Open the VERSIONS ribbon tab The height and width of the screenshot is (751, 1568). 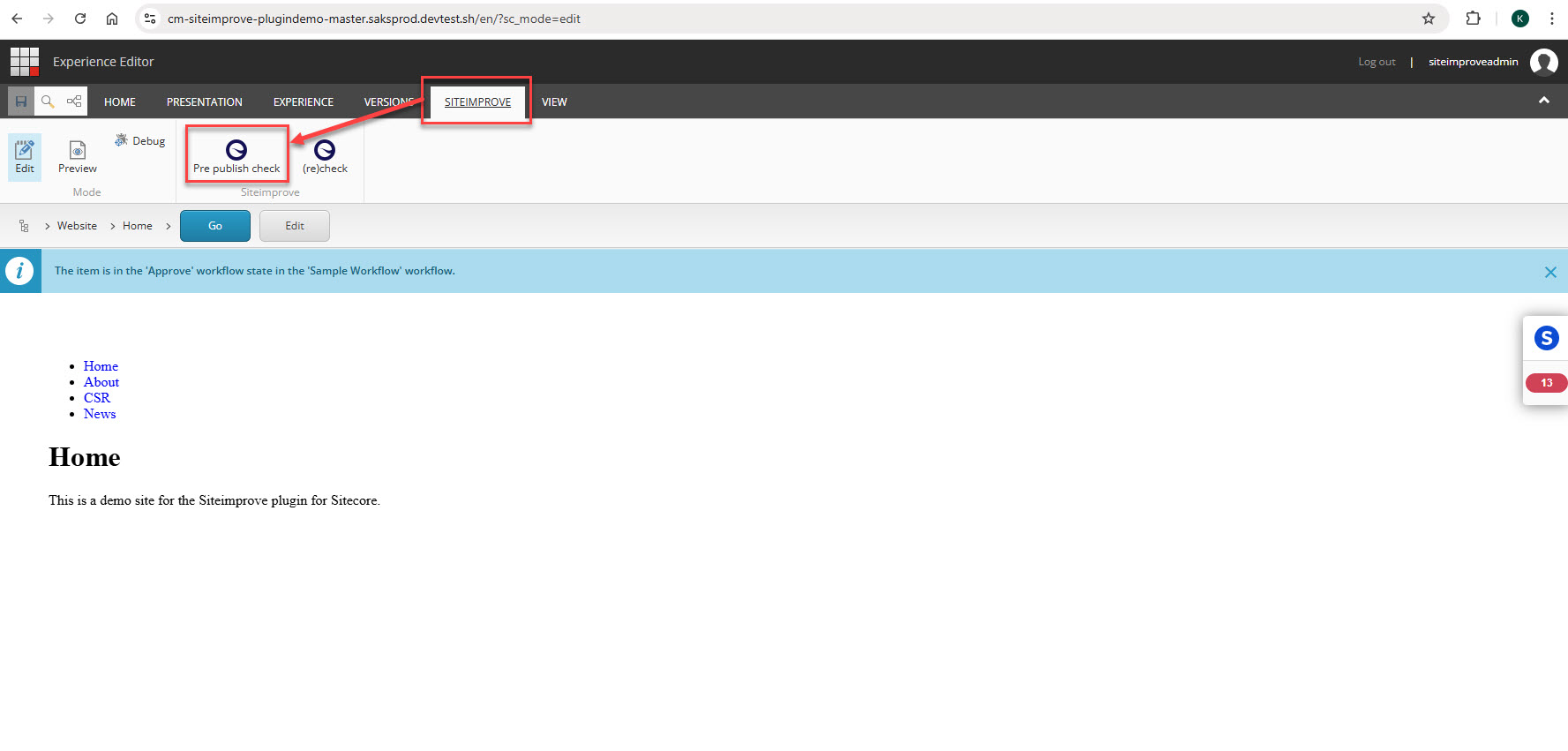[389, 102]
